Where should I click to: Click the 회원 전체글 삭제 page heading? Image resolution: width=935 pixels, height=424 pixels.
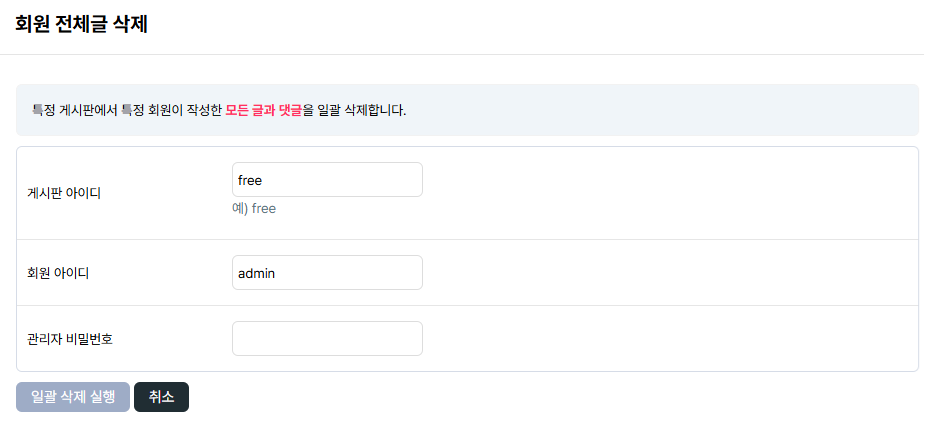tap(82, 25)
